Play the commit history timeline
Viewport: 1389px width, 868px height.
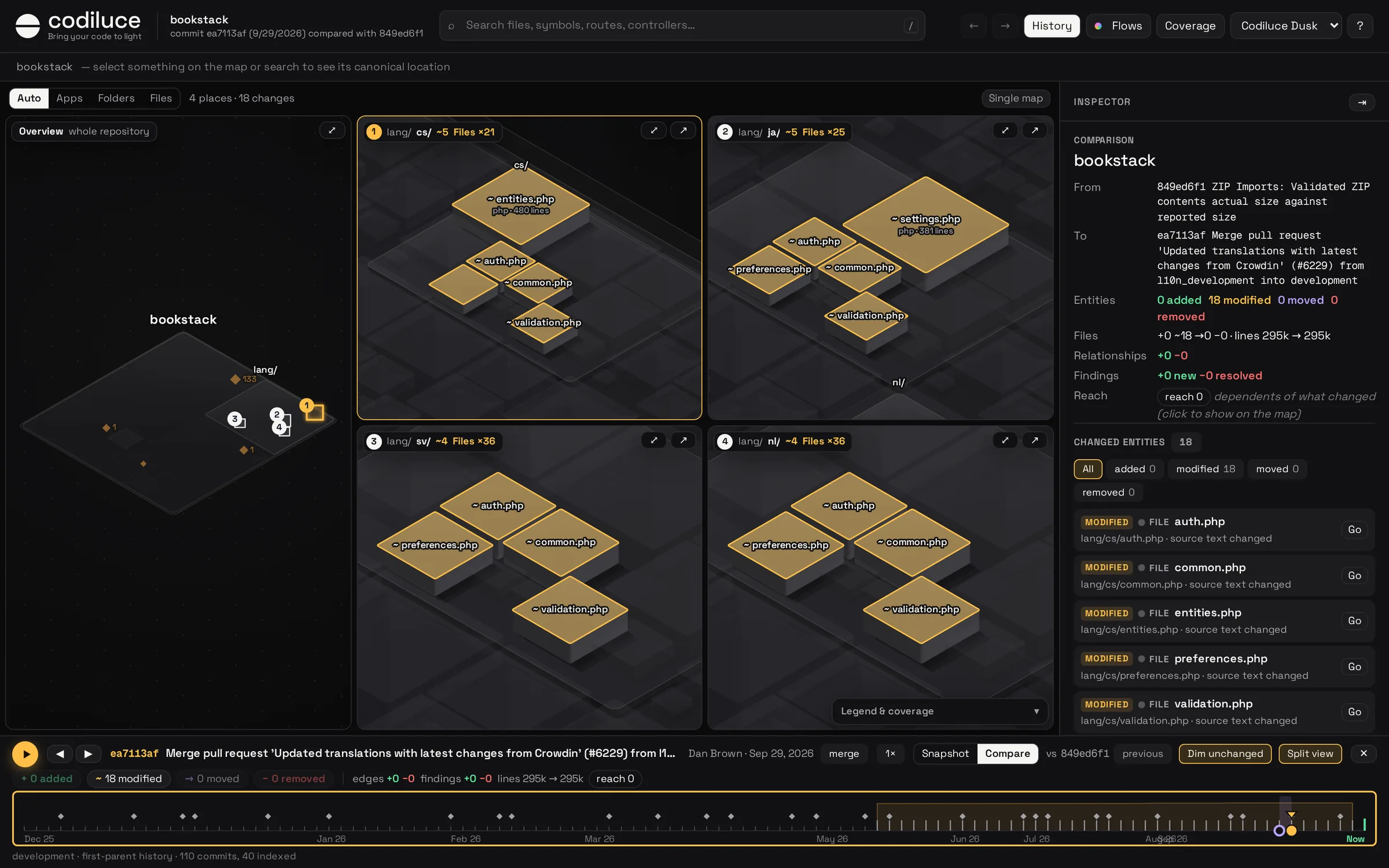(x=25, y=754)
